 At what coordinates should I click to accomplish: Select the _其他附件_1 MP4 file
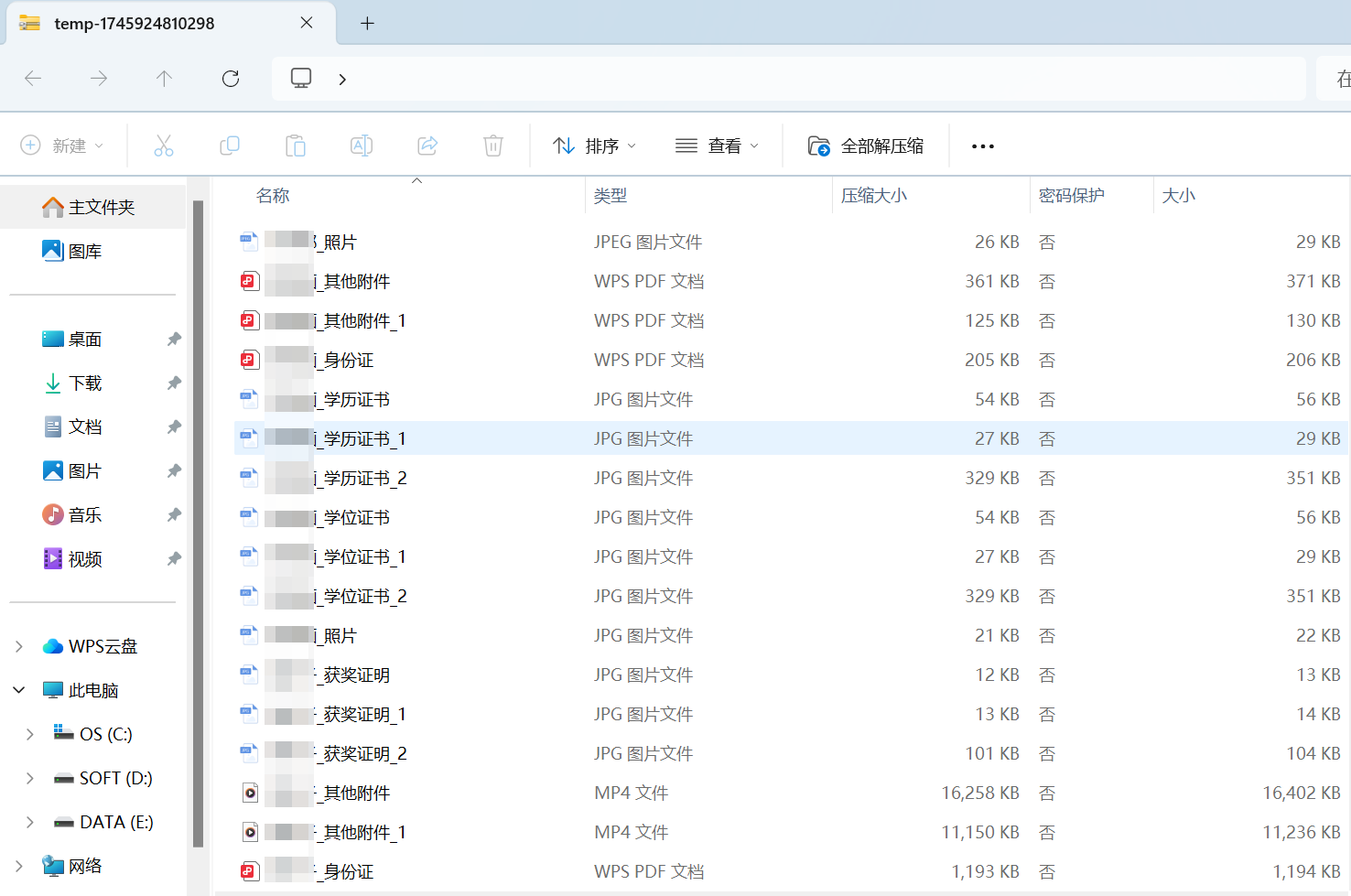tap(792, 832)
